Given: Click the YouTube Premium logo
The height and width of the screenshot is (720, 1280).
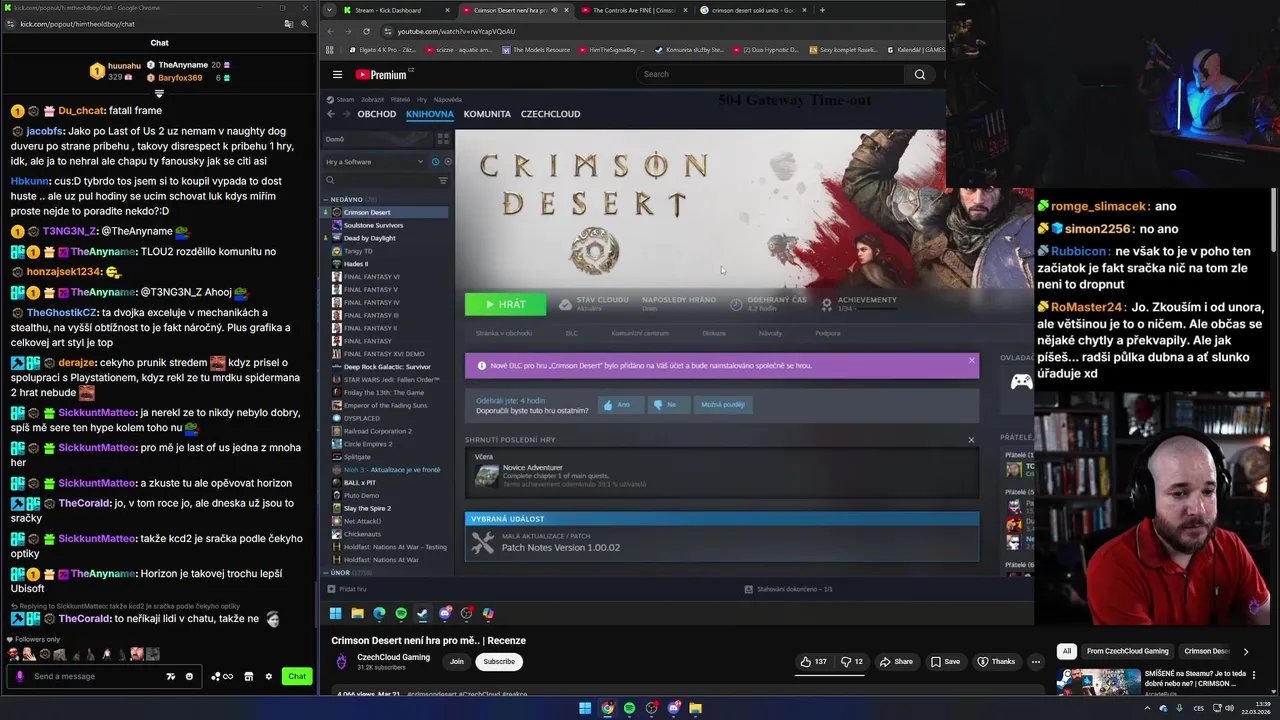Looking at the screenshot, I should tap(385, 74).
